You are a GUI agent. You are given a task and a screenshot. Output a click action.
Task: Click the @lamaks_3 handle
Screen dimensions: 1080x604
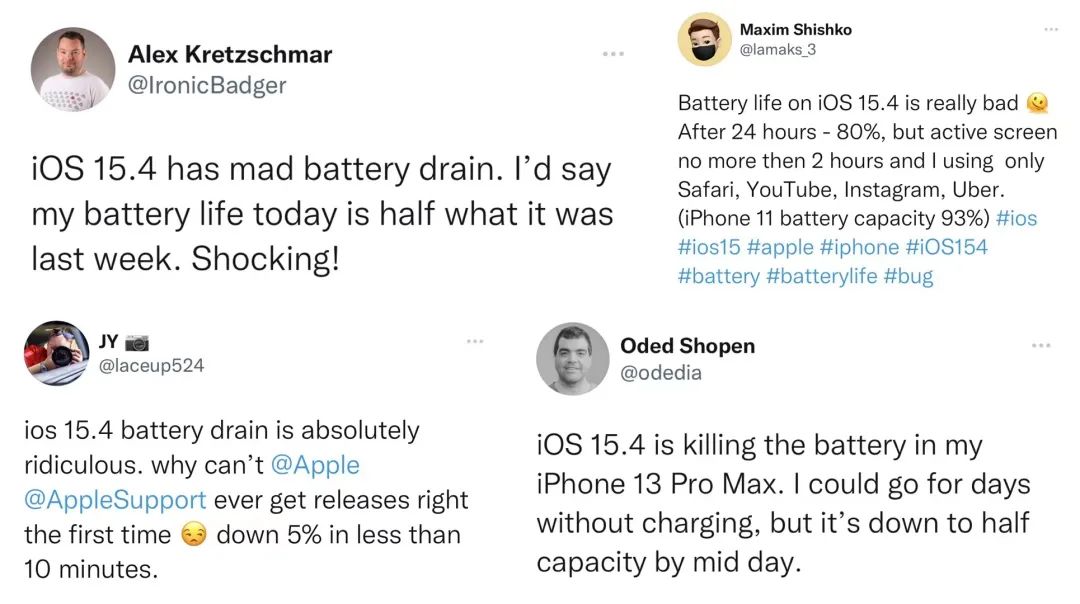pos(777,49)
